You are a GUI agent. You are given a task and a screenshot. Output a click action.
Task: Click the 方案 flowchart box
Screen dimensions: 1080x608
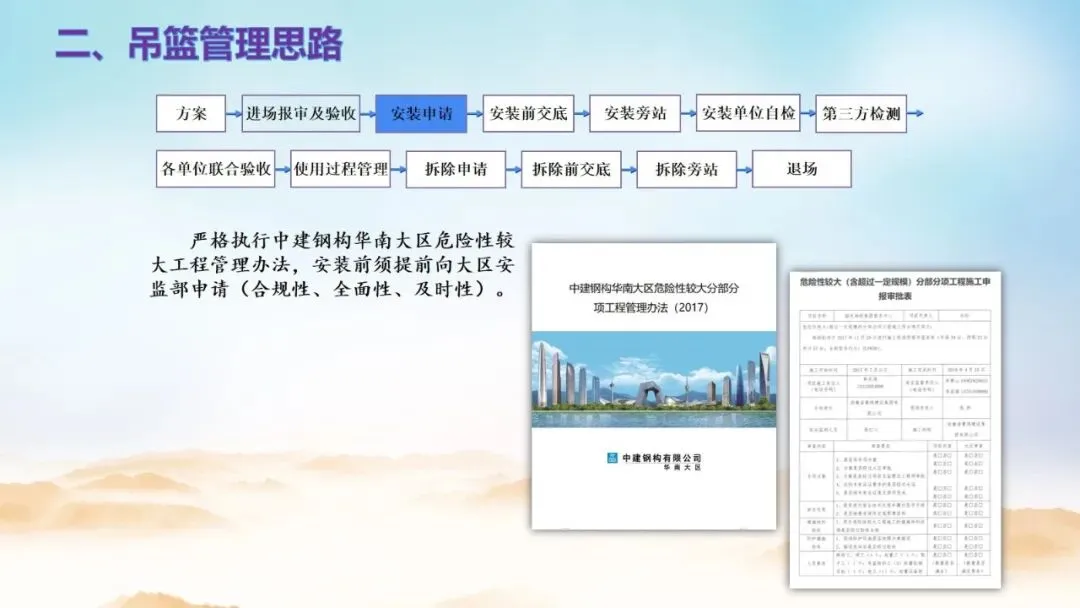tap(191, 114)
